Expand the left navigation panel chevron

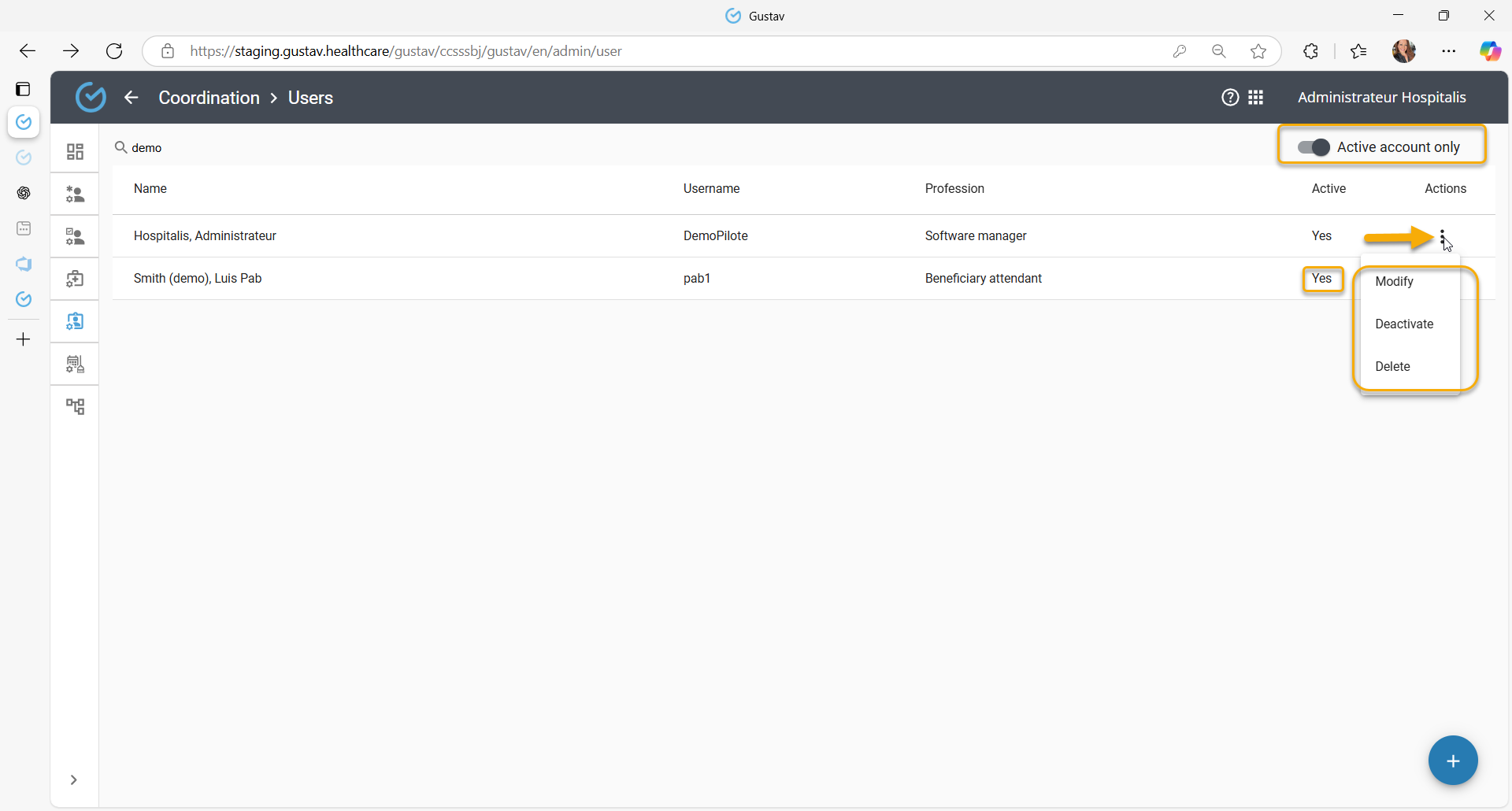point(73,780)
